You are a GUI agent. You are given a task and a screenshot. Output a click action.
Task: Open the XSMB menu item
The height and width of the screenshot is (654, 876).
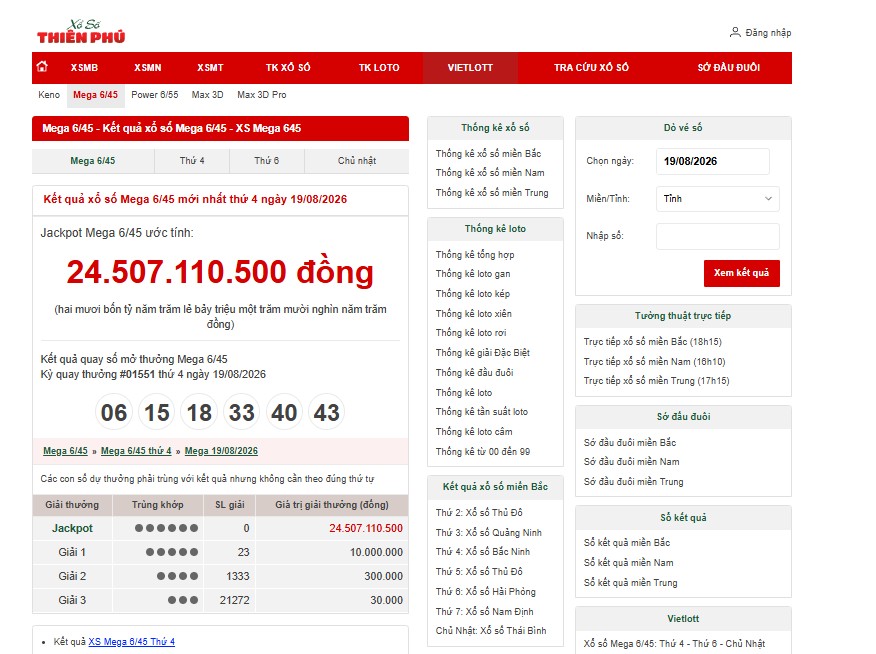[x=84, y=68]
